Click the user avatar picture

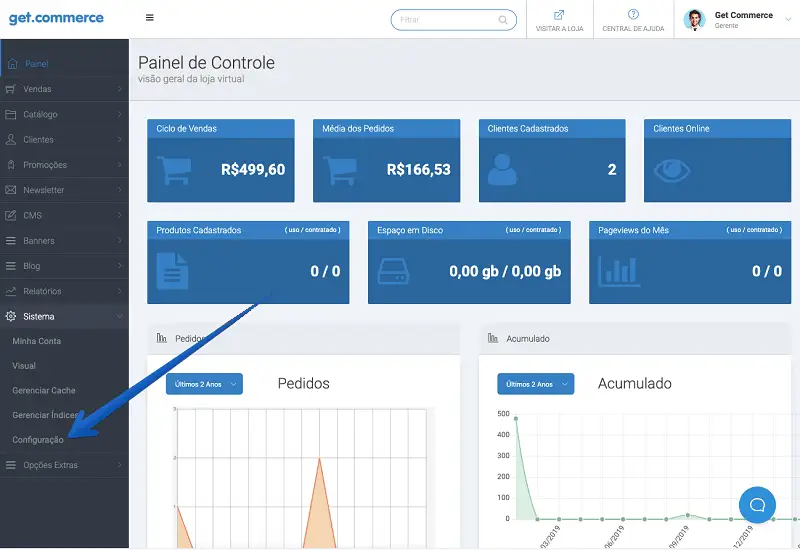click(x=695, y=20)
